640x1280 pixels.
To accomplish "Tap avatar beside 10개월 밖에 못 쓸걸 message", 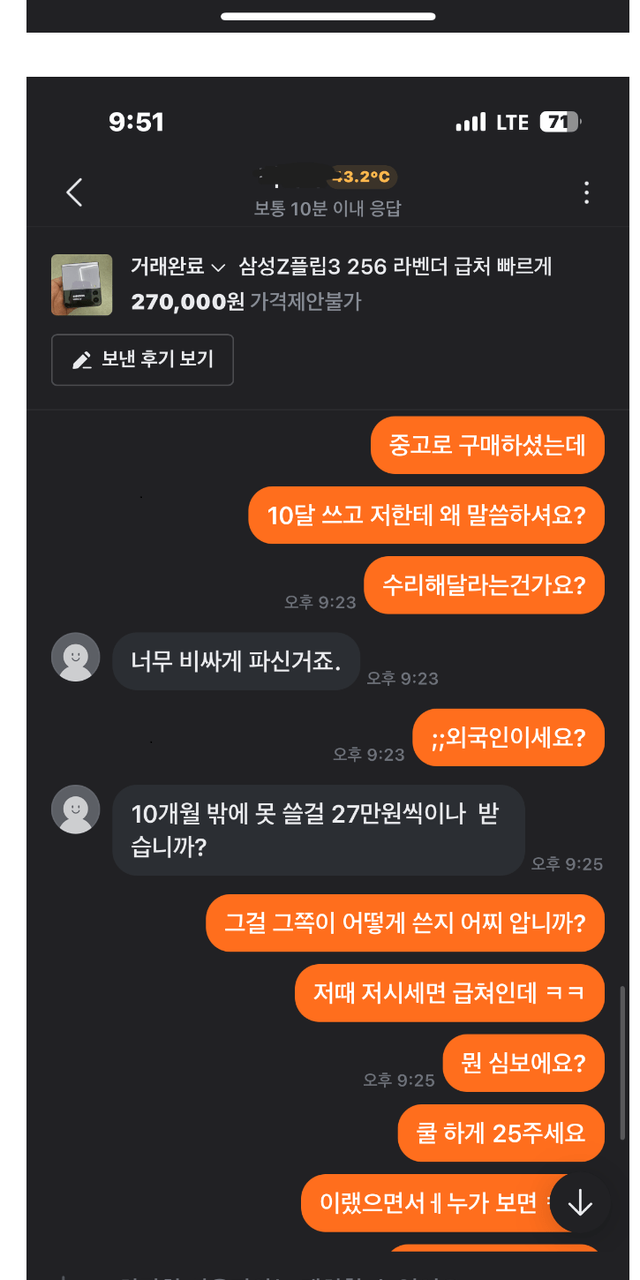I will coord(76,810).
